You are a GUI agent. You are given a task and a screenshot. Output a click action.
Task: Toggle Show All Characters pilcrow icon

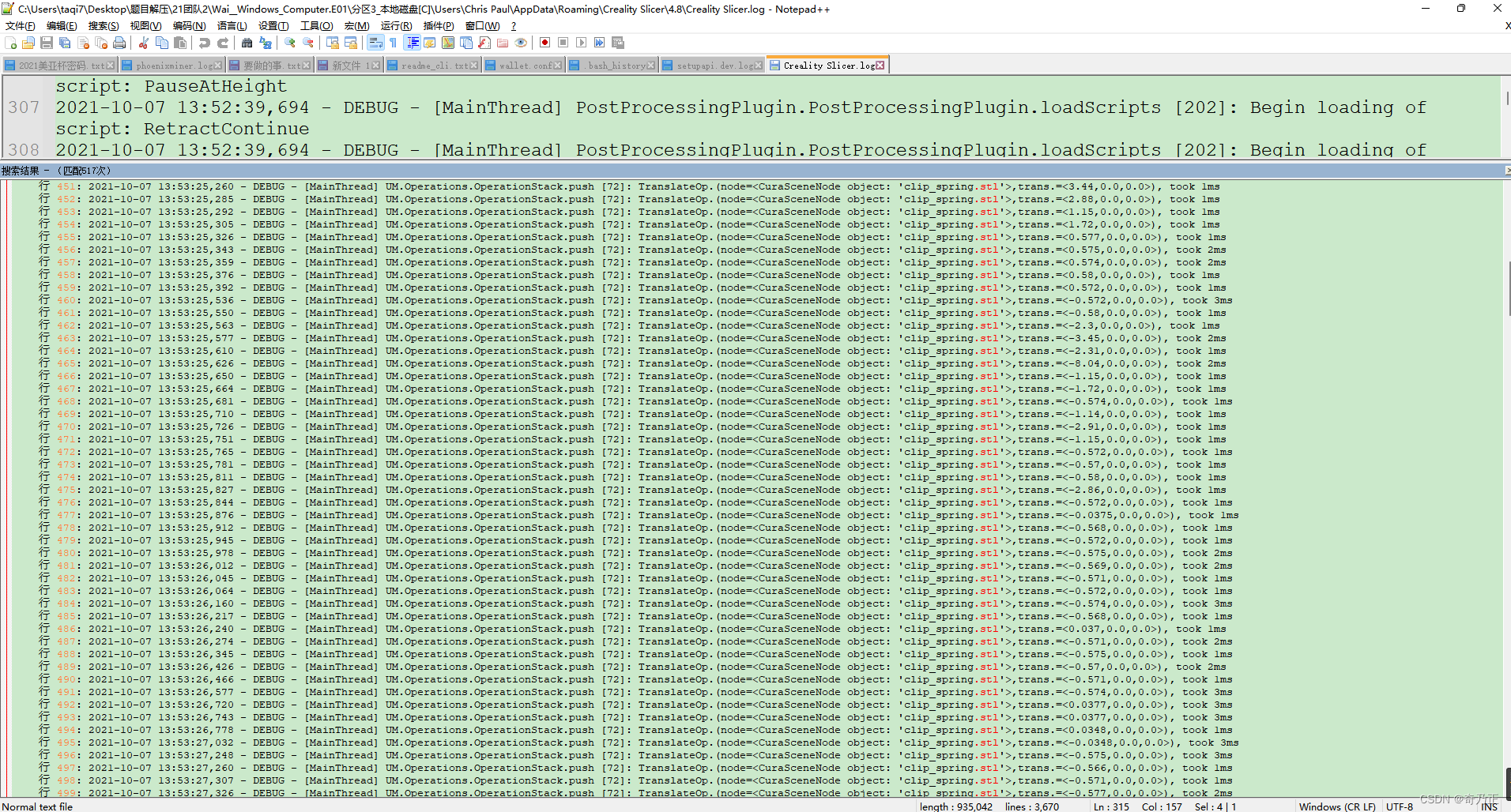394,43
